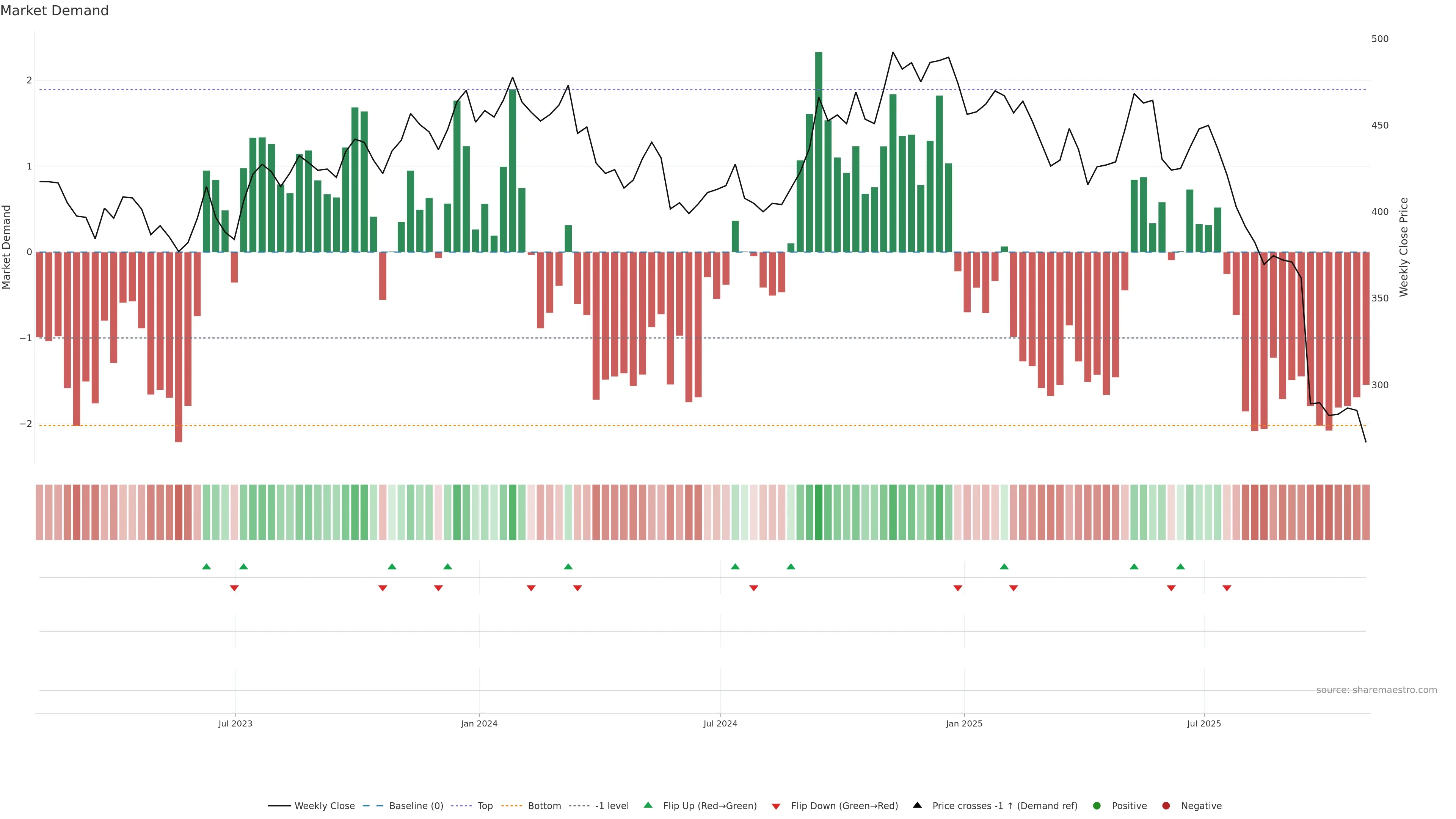This screenshot has height=819, width=1456.
Task: Click the green Positive circle icon
Action: (1097, 805)
